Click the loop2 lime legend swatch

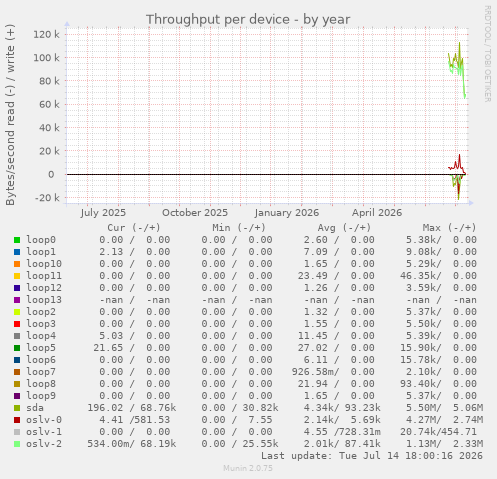(17, 312)
